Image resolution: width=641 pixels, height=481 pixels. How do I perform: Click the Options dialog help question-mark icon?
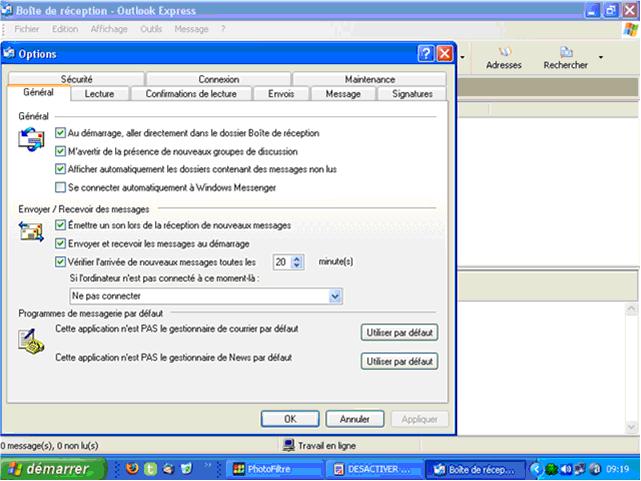[x=426, y=54]
